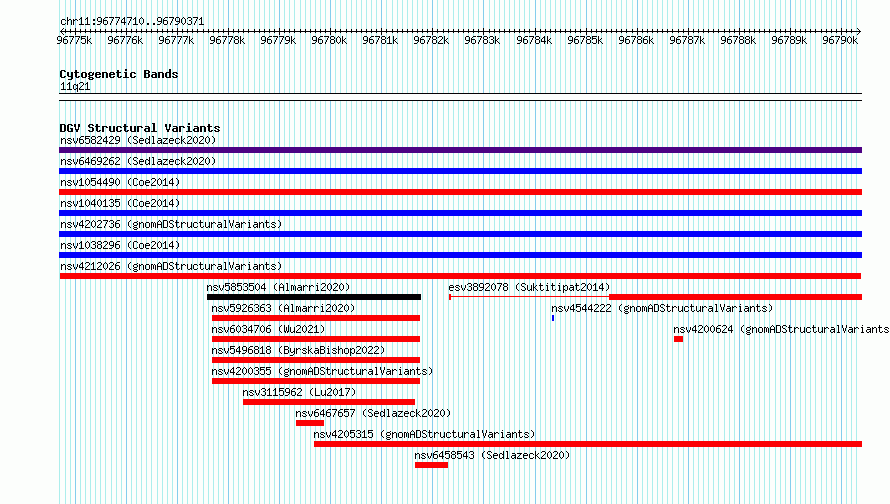The height and width of the screenshot is (504, 890).
Task: Click the Cytogenetic Bands track title
Action: coord(119,74)
